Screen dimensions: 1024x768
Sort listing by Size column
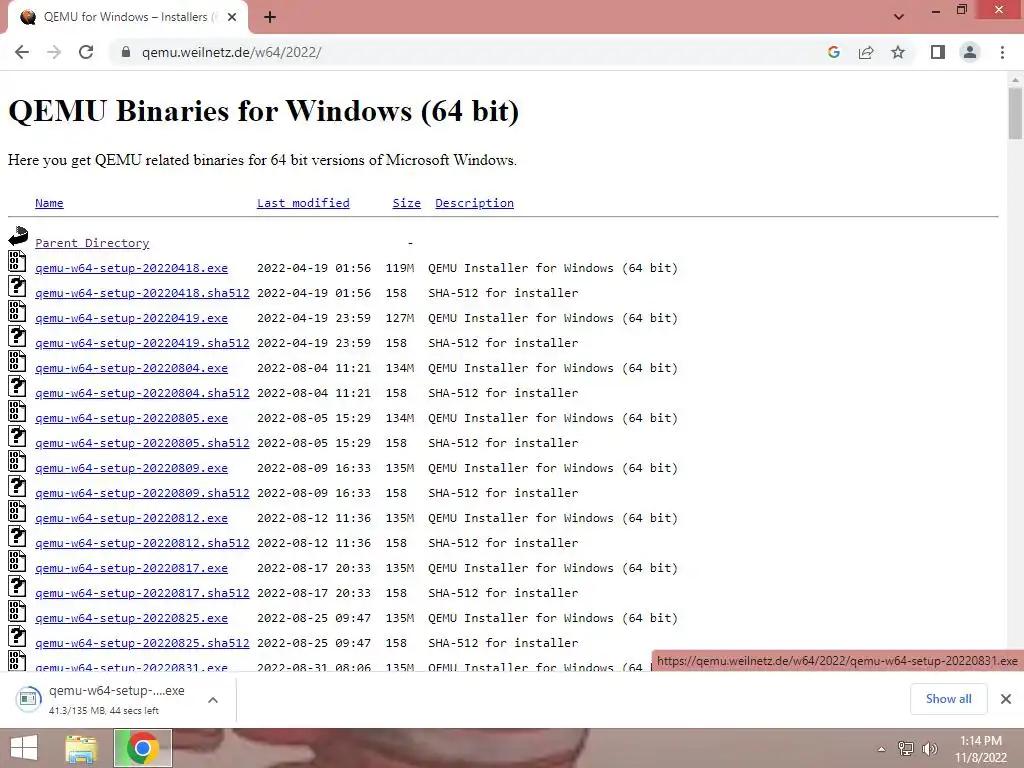pos(406,203)
